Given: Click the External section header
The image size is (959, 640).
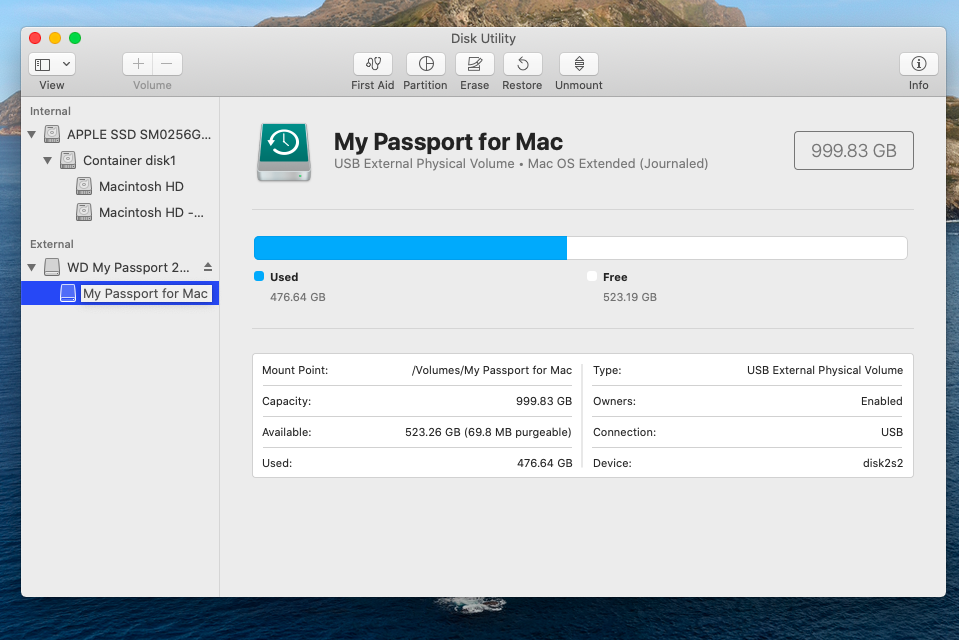Looking at the screenshot, I should point(51,244).
